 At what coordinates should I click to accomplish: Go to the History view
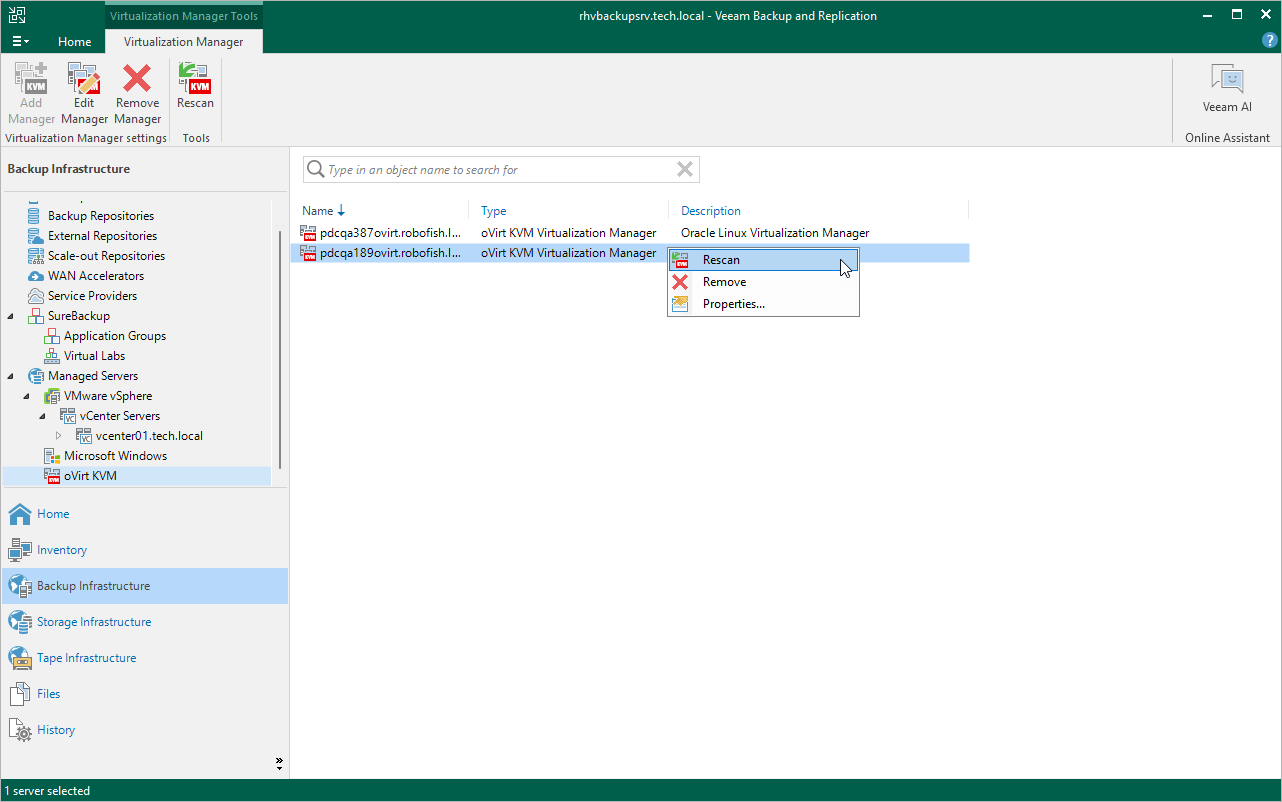point(145,730)
